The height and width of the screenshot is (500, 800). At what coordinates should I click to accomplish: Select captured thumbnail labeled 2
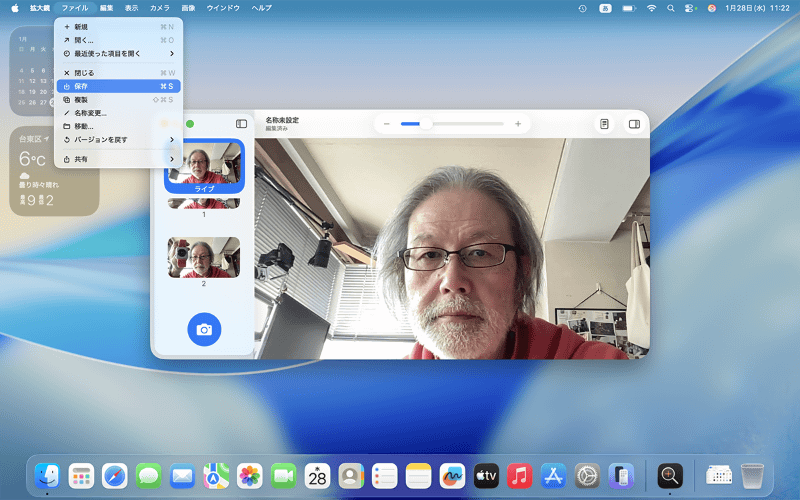204,258
